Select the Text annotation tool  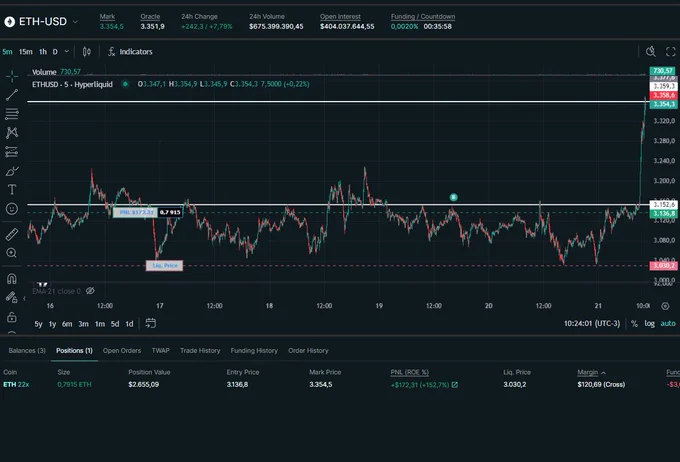coord(12,190)
